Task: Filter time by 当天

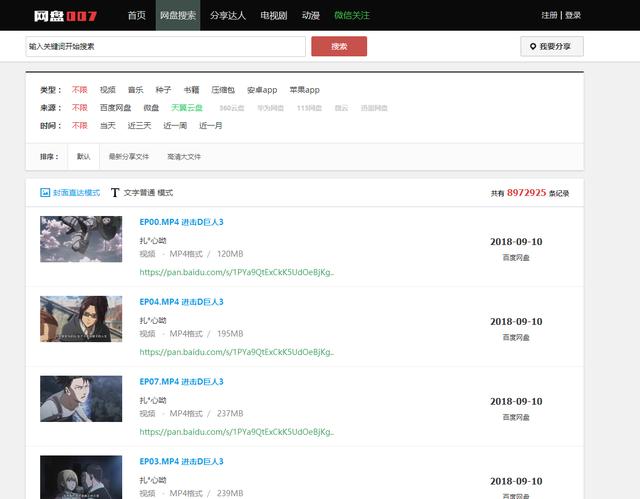Action: (x=108, y=126)
